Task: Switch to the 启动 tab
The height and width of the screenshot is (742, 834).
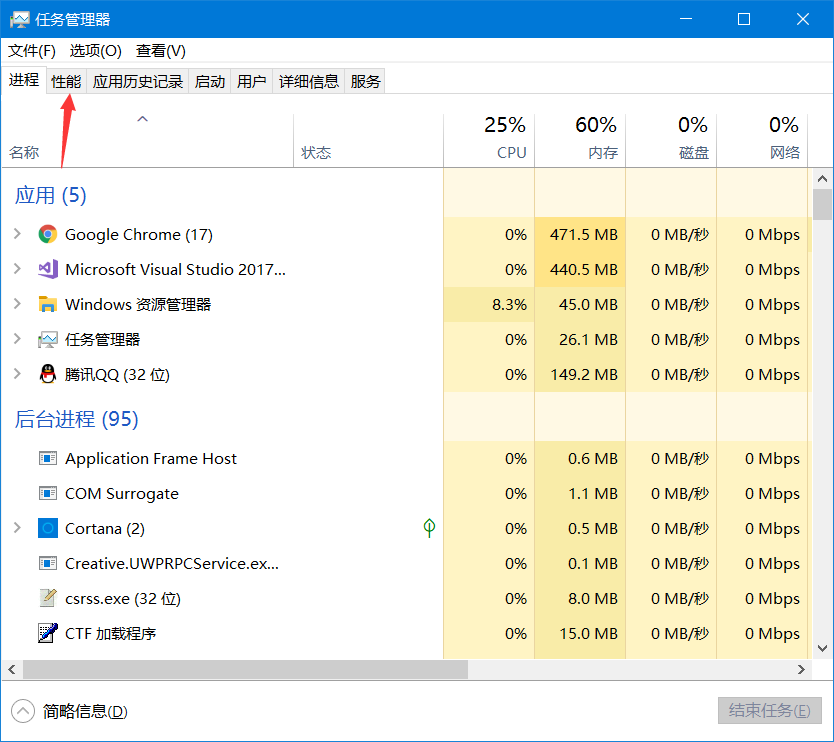Action: [210, 81]
